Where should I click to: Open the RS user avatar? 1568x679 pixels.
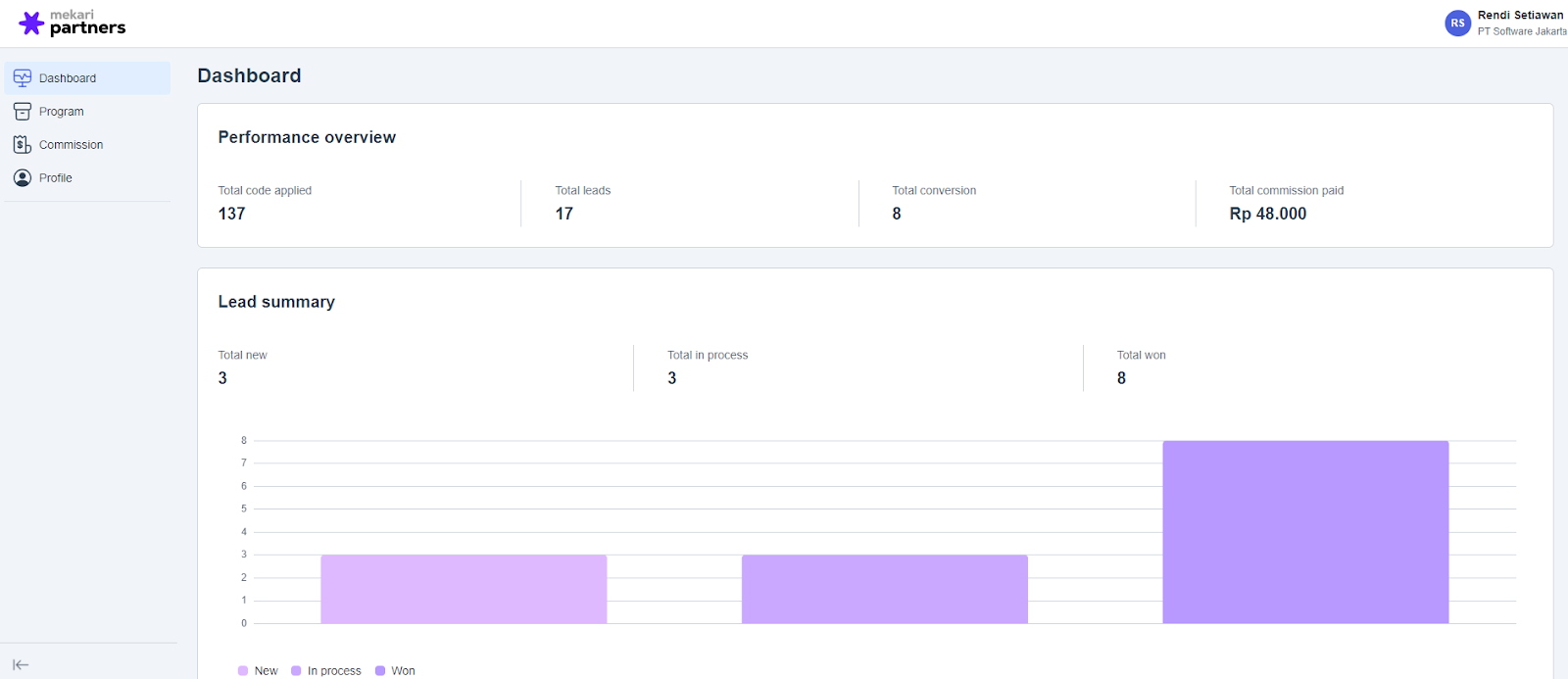(x=1457, y=24)
